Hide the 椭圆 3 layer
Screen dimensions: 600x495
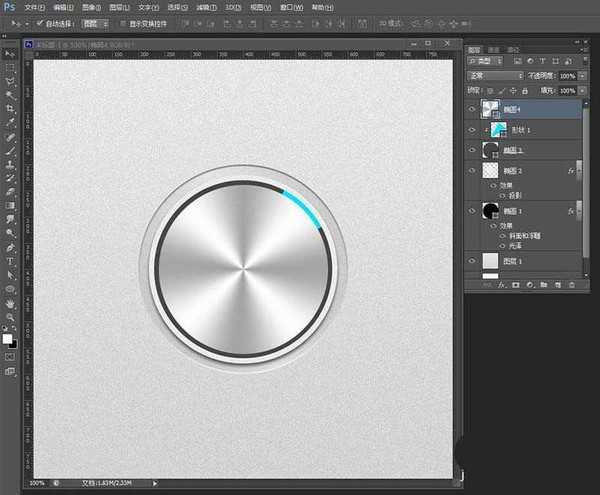click(x=472, y=150)
